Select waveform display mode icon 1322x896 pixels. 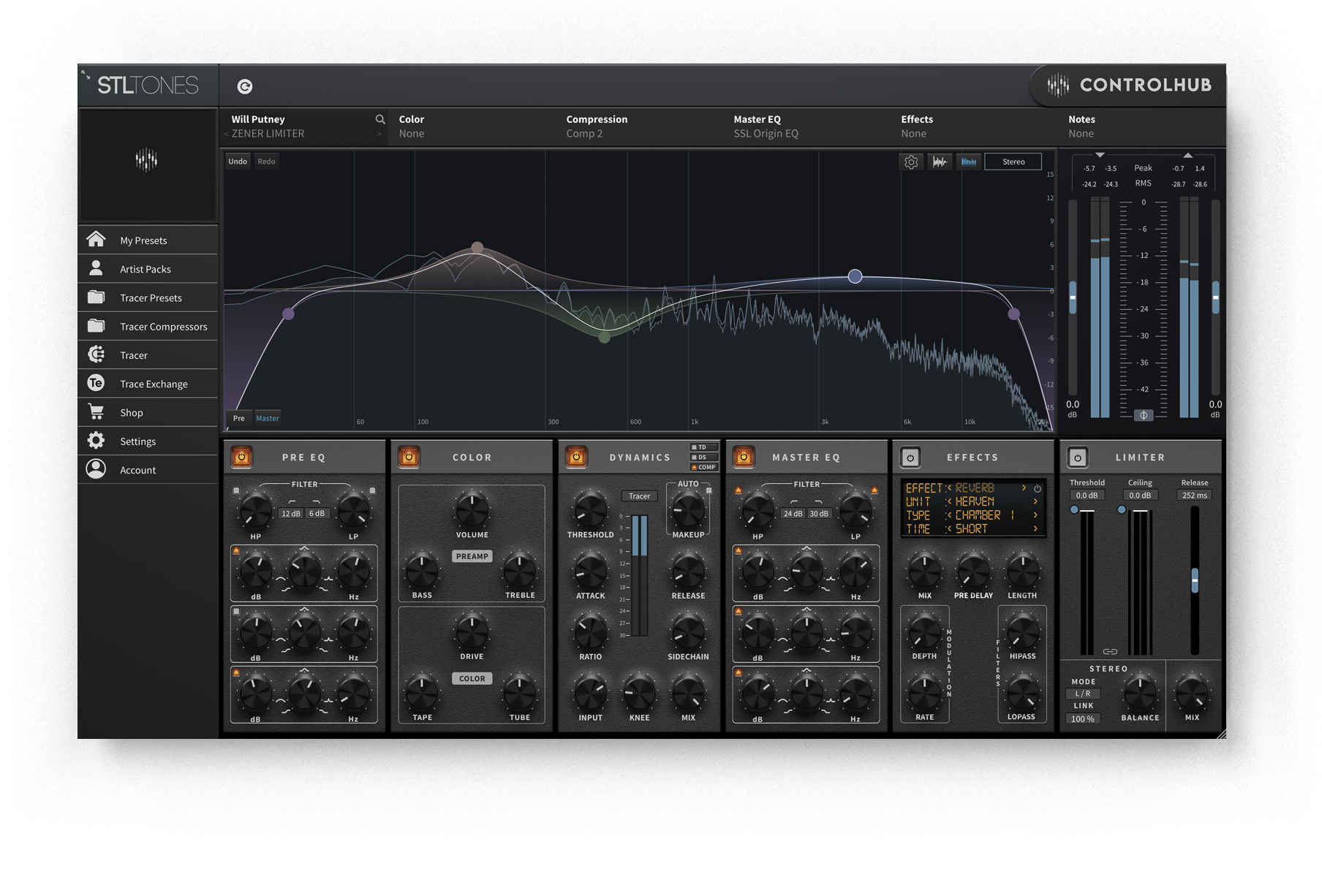pos(940,162)
